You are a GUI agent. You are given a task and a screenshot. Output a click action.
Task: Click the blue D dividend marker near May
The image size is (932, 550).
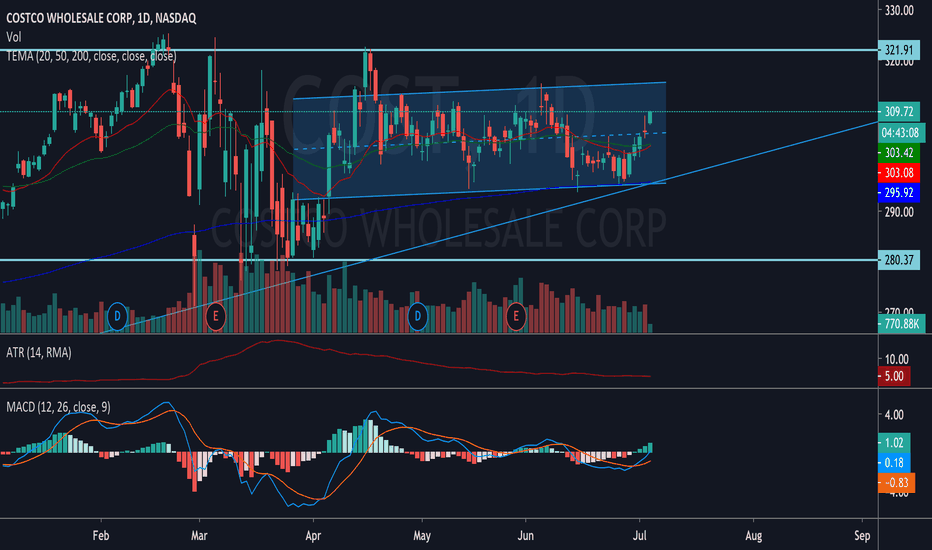click(417, 316)
